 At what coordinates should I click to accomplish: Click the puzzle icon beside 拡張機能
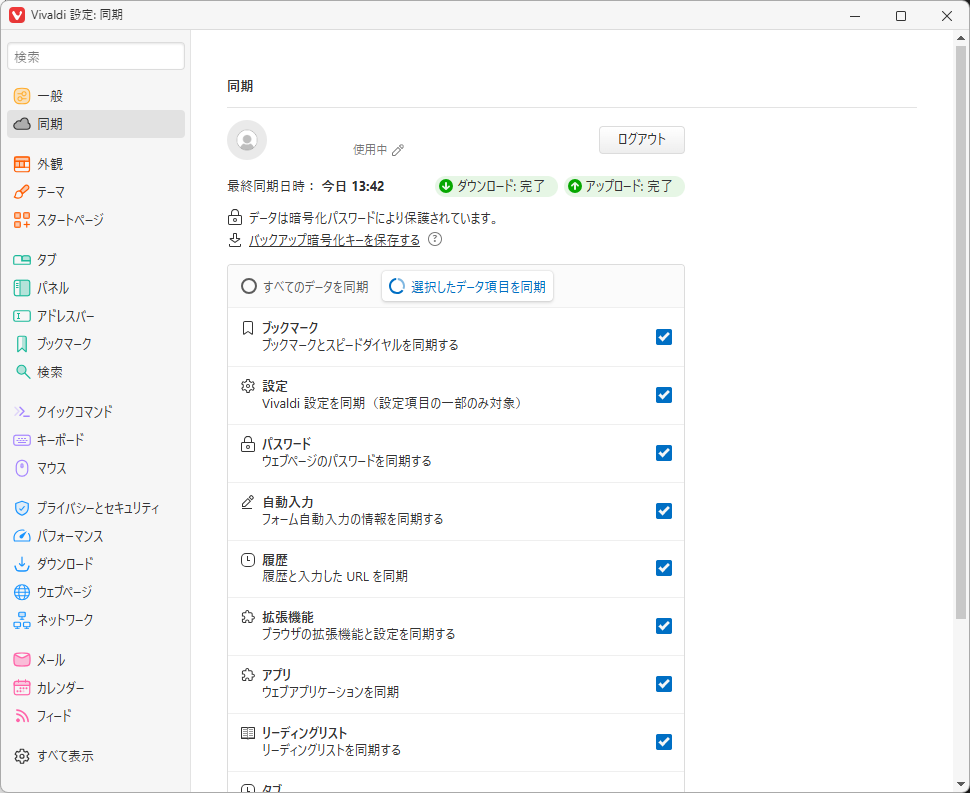click(x=247, y=617)
